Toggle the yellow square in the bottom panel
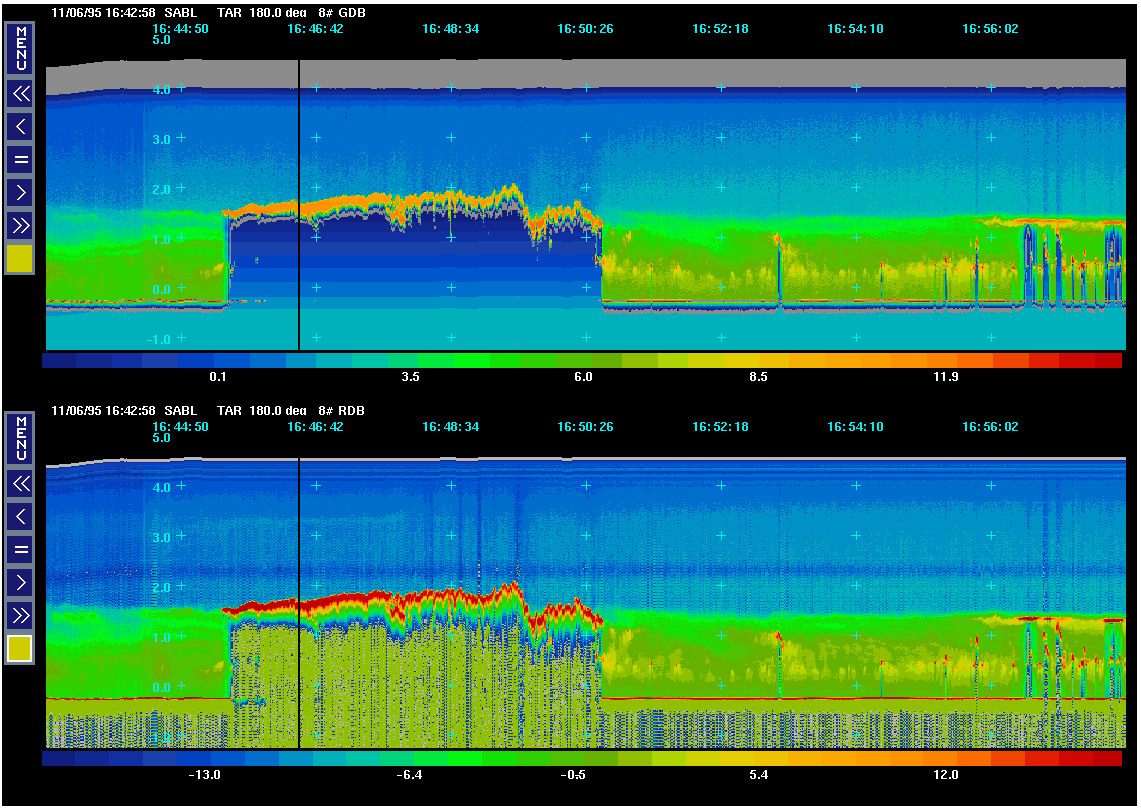 (x=21, y=649)
